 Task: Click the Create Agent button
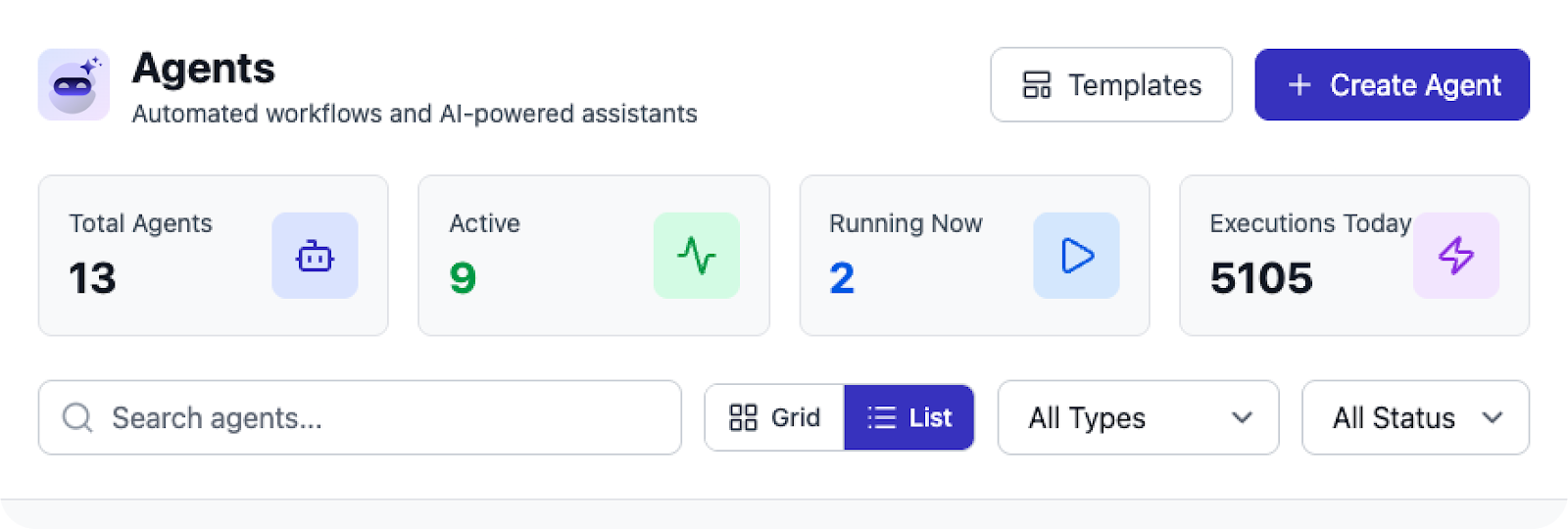click(x=1393, y=85)
